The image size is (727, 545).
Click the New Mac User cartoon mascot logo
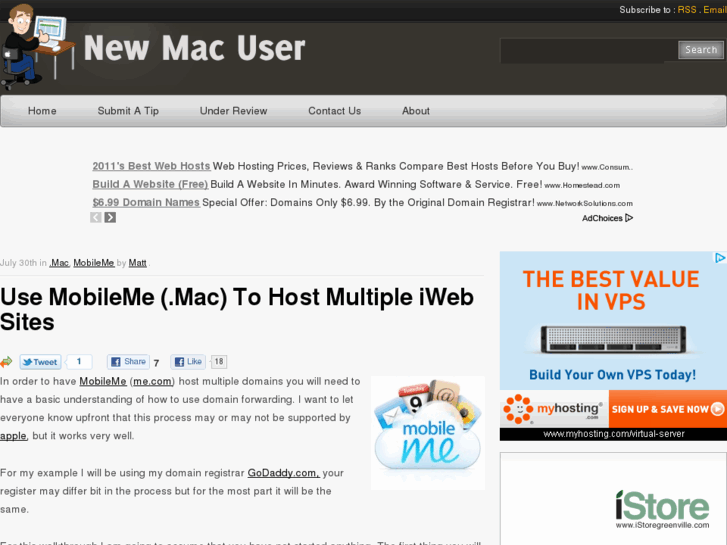point(36,46)
